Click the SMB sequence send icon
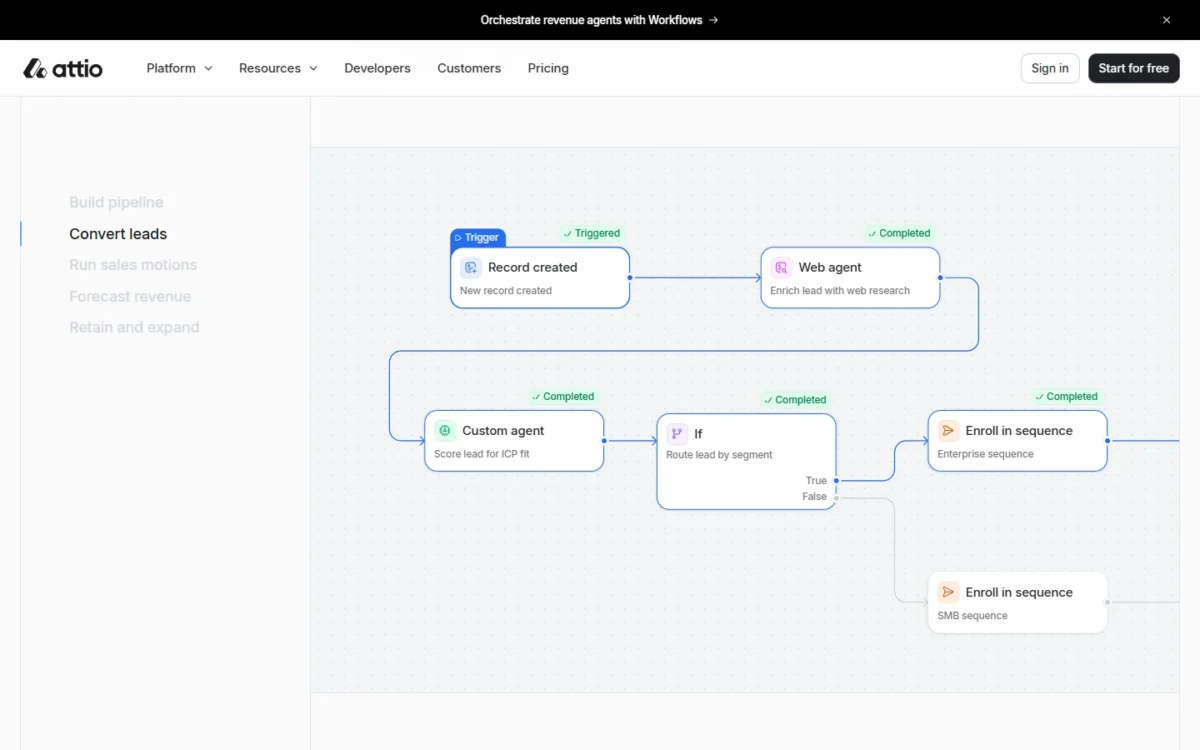Image resolution: width=1200 pixels, height=750 pixels. pos(948,592)
